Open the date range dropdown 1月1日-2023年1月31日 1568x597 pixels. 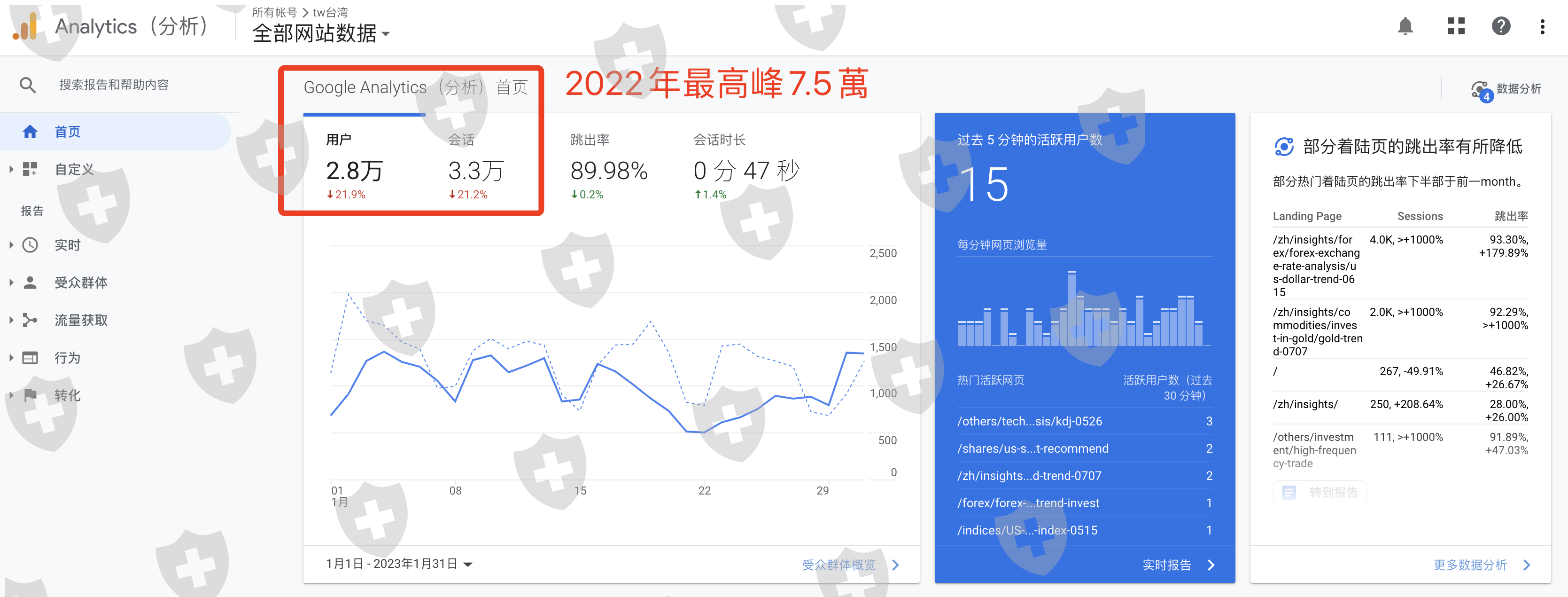(x=399, y=564)
